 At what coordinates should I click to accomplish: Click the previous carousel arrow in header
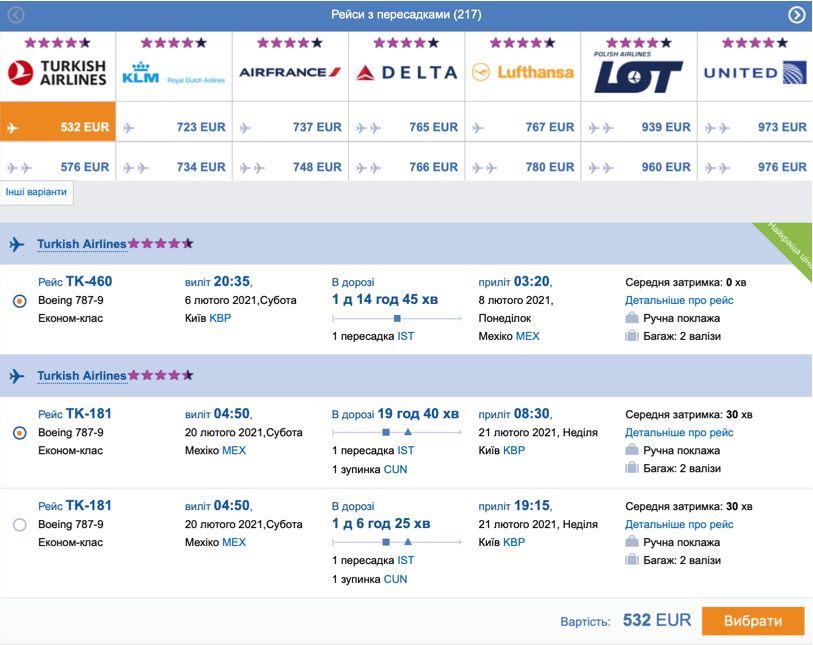point(16,15)
